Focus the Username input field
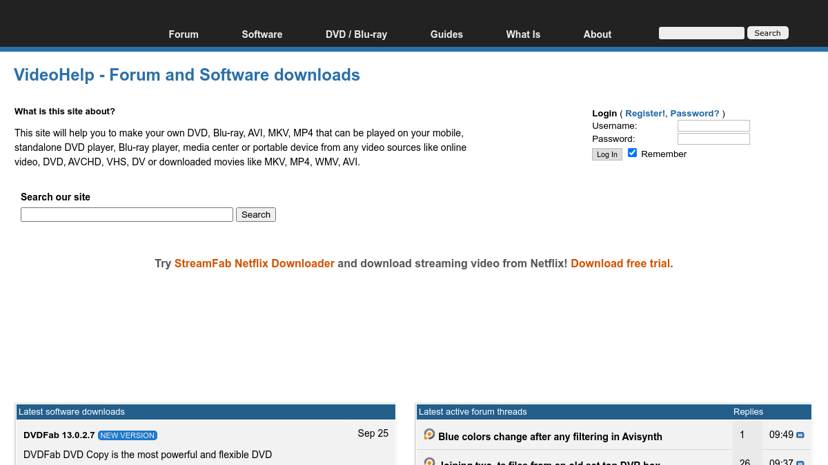828x465 pixels. (x=713, y=126)
